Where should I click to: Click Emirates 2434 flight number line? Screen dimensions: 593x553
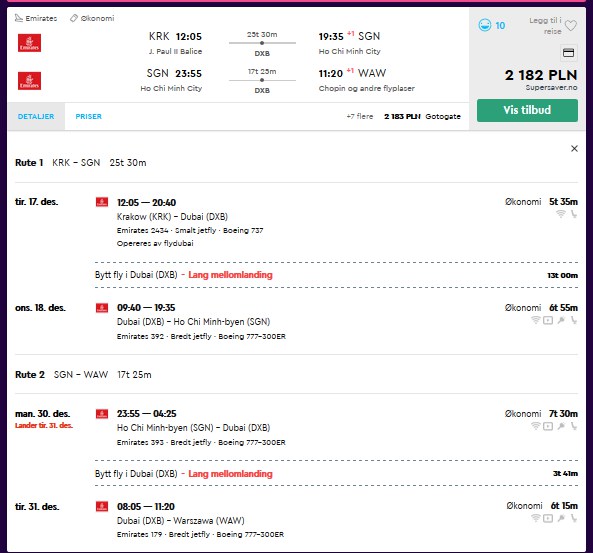[x=190, y=230]
